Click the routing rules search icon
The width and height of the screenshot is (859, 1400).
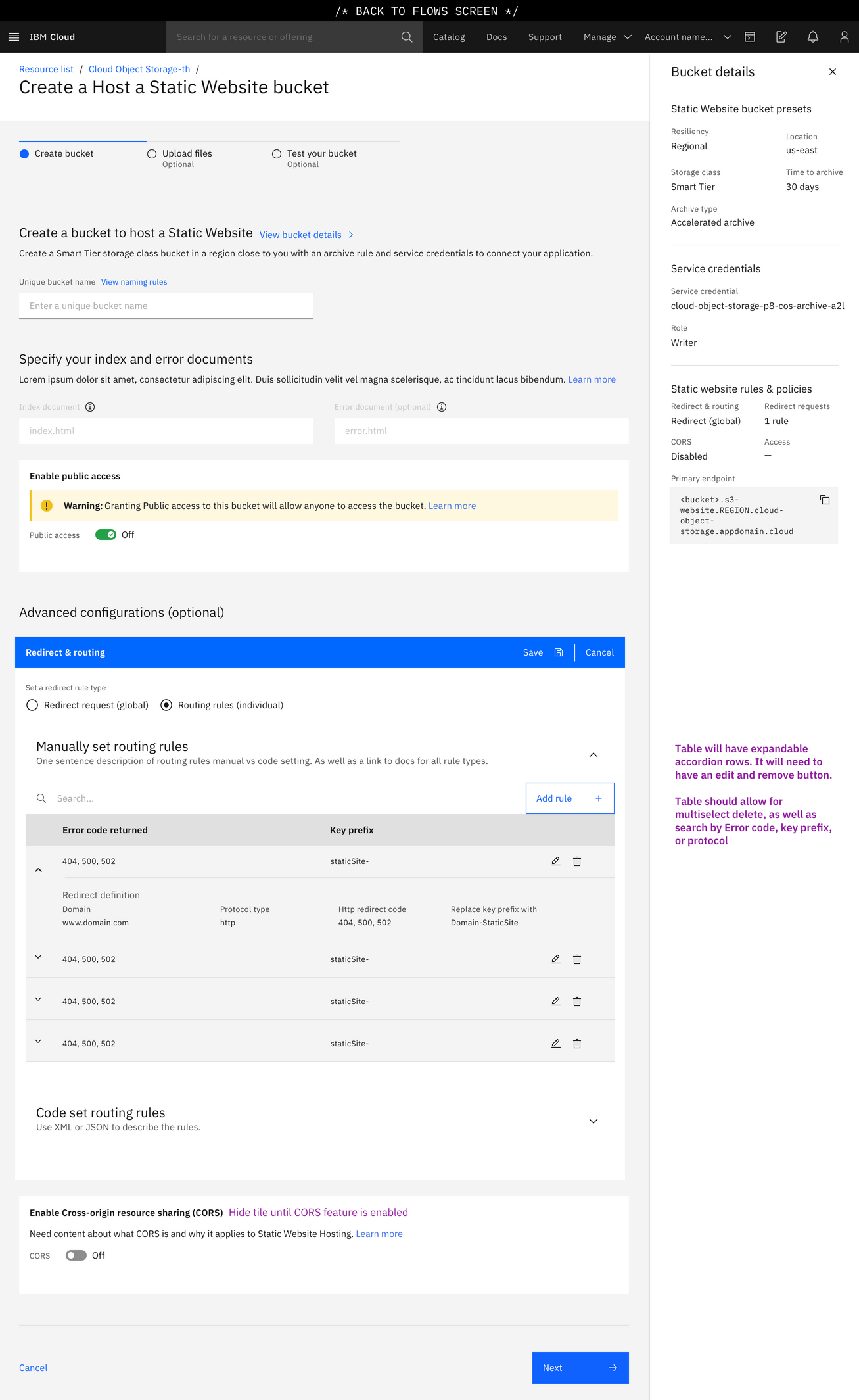(x=41, y=798)
